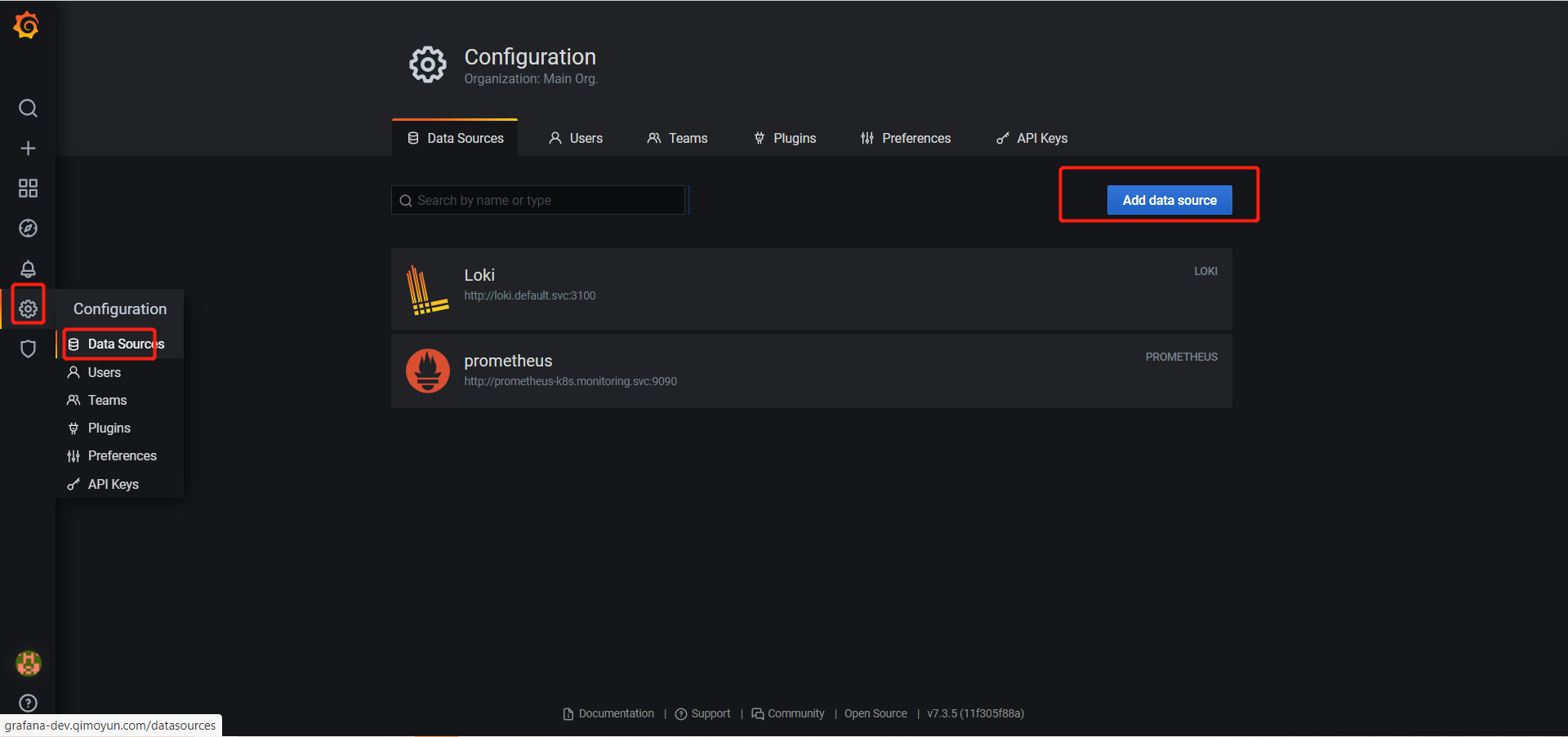Open the Dashboards grid icon
Image resolution: width=1568 pixels, height=737 pixels.
pos(28,189)
